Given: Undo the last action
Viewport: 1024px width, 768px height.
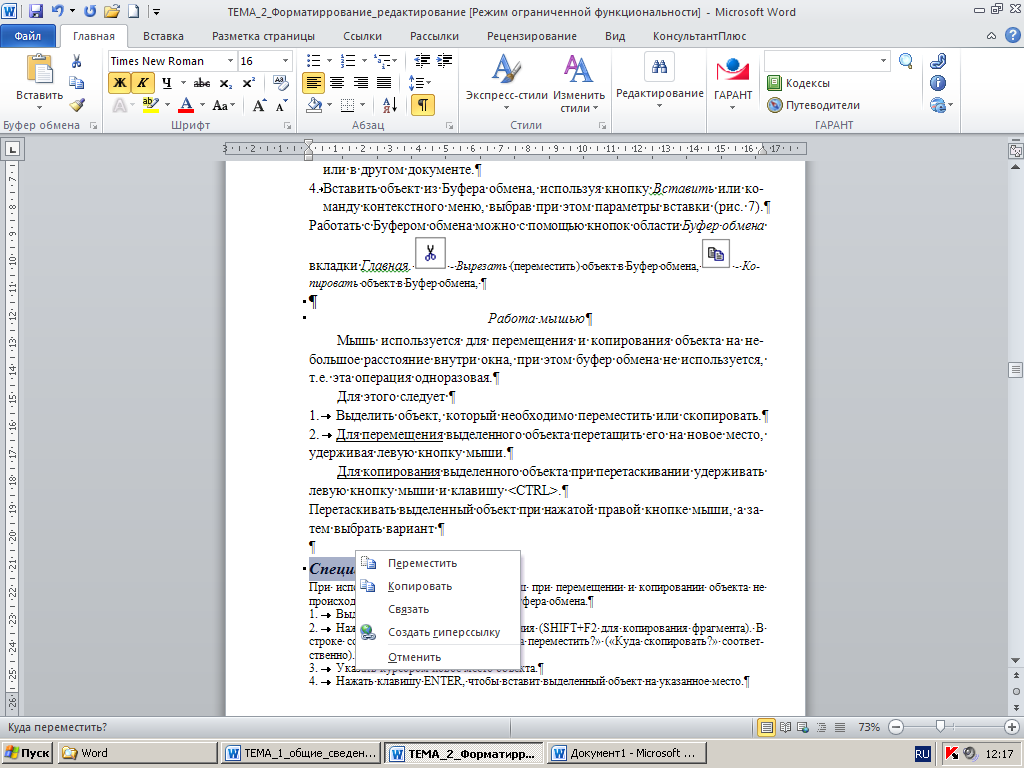Looking at the screenshot, I should click(x=57, y=11).
